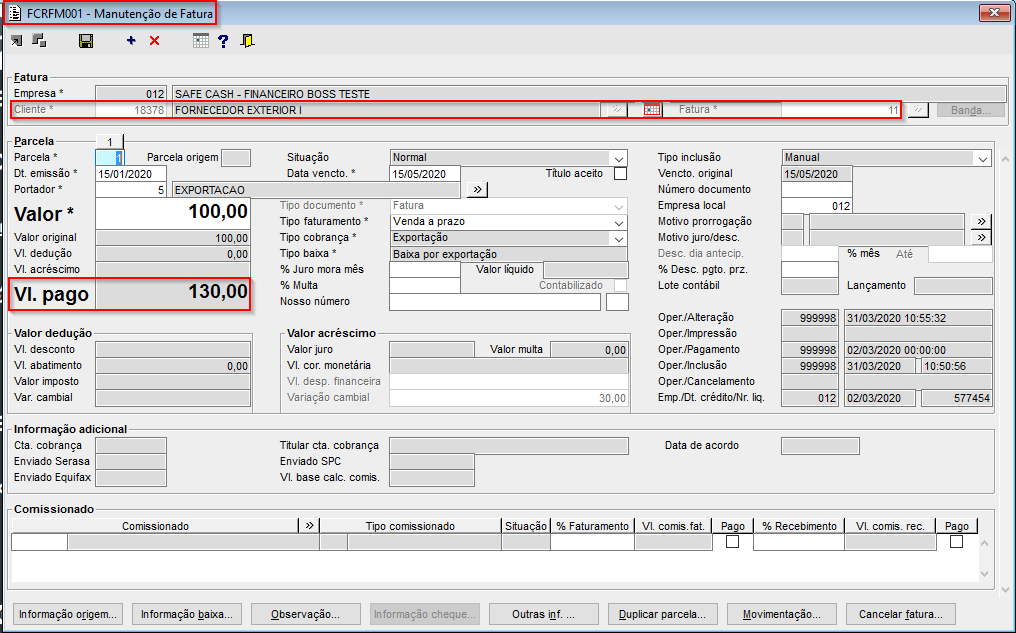Viewport: 1016px width, 633px height.
Task: Click the Comissionado grid scroll-up arrow
Action: [x=984, y=543]
